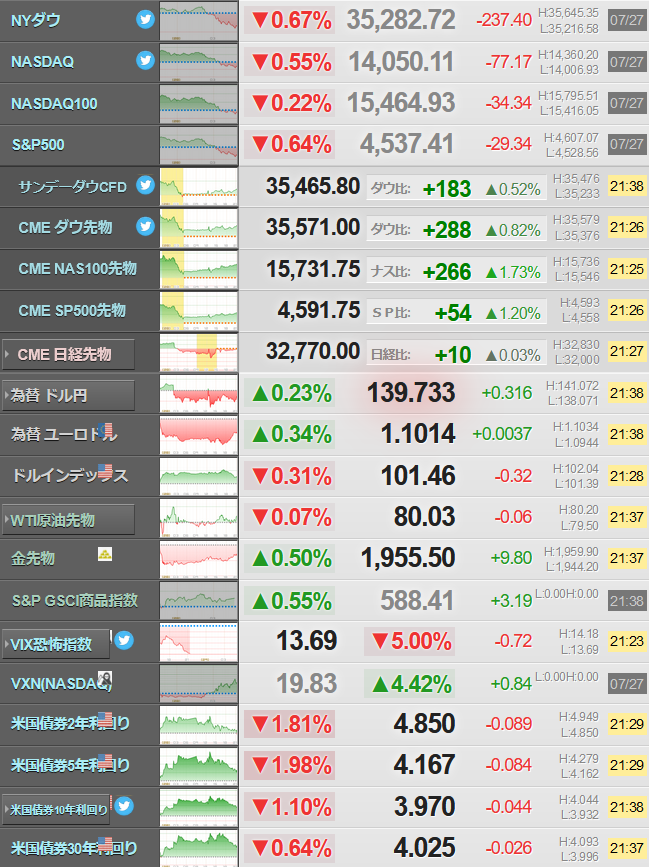Click the NYダウ price 35,282.72

point(401,20)
